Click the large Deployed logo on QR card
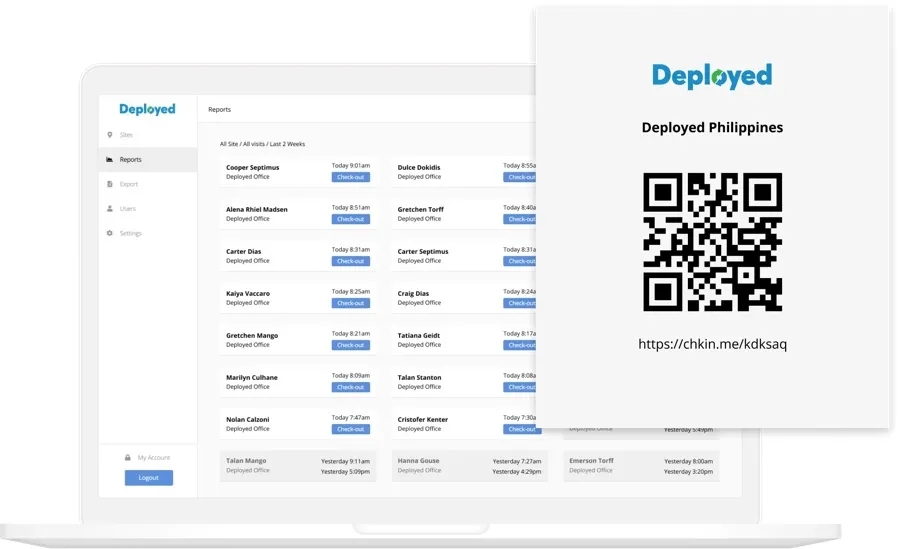This screenshot has height=549, width=900. [x=712, y=76]
